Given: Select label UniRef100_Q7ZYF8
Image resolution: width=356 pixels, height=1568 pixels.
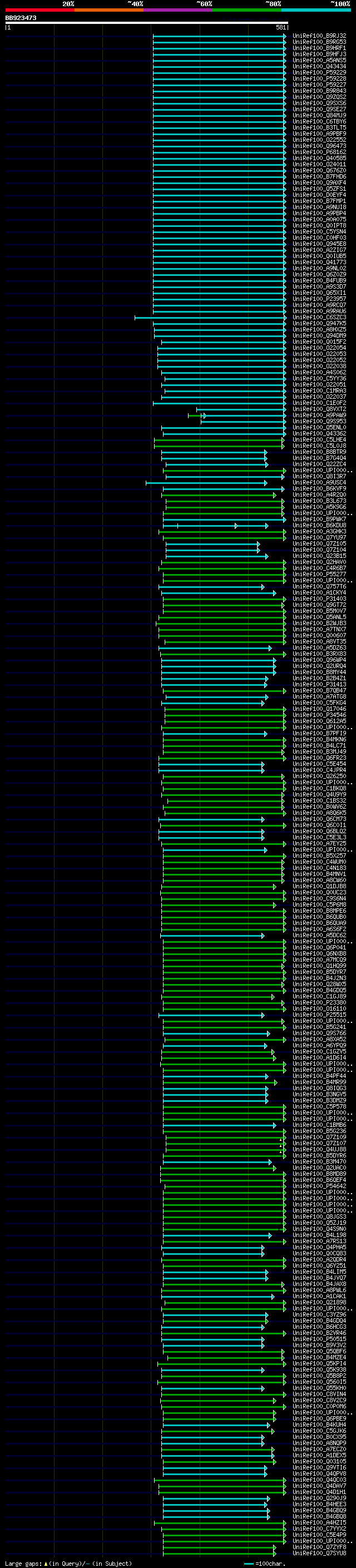Looking at the screenshot, I should coord(319,1547).
